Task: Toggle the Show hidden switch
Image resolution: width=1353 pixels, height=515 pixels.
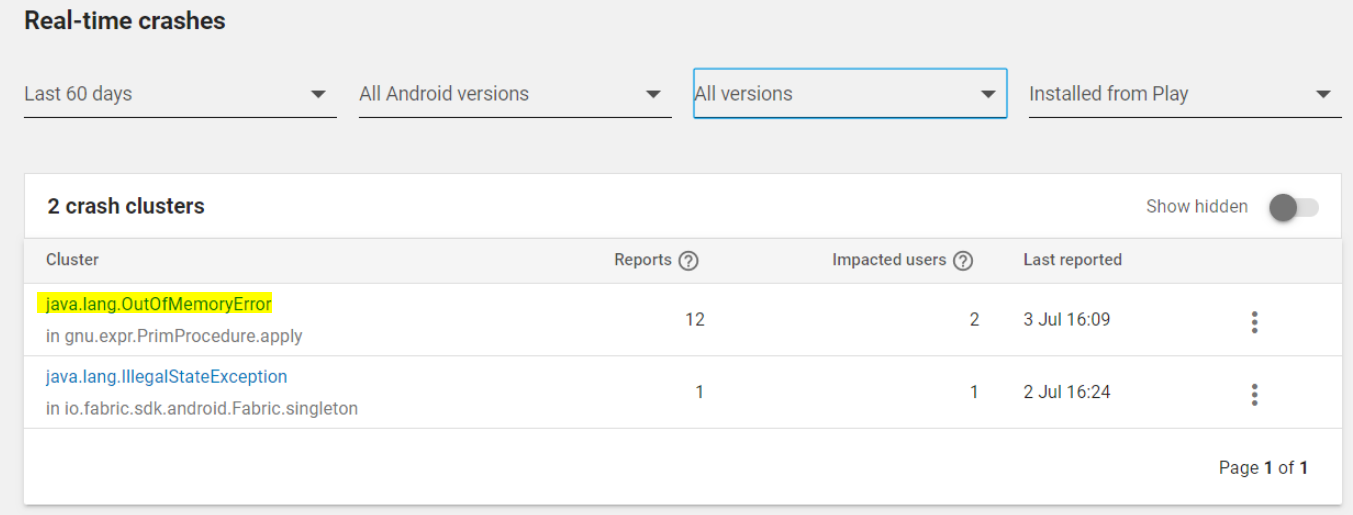Action: pyautogui.click(x=1293, y=207)
